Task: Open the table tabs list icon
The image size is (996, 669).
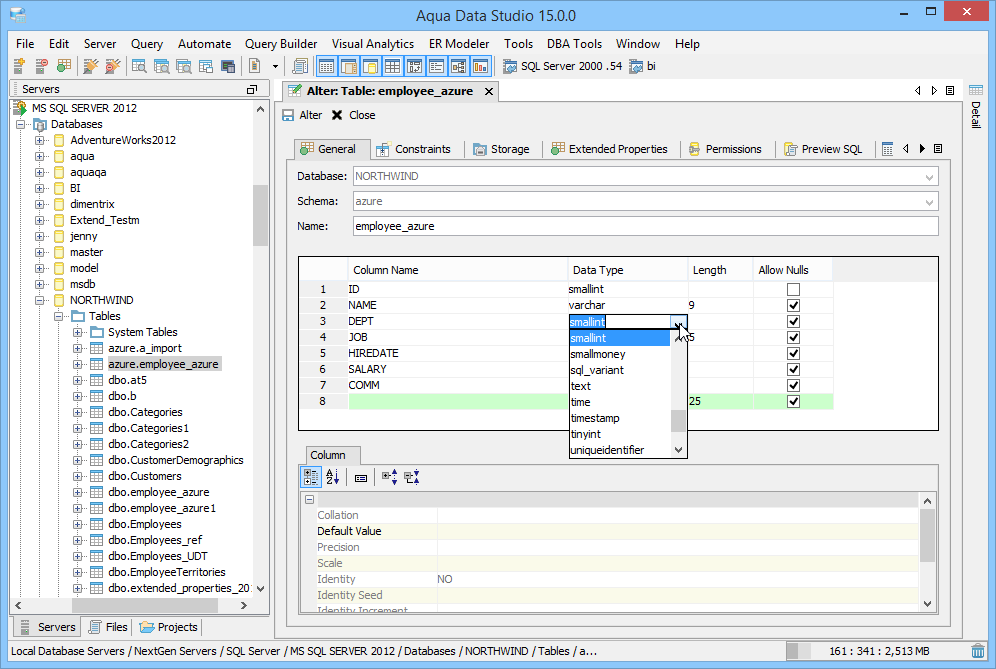Action: point(938,149)
